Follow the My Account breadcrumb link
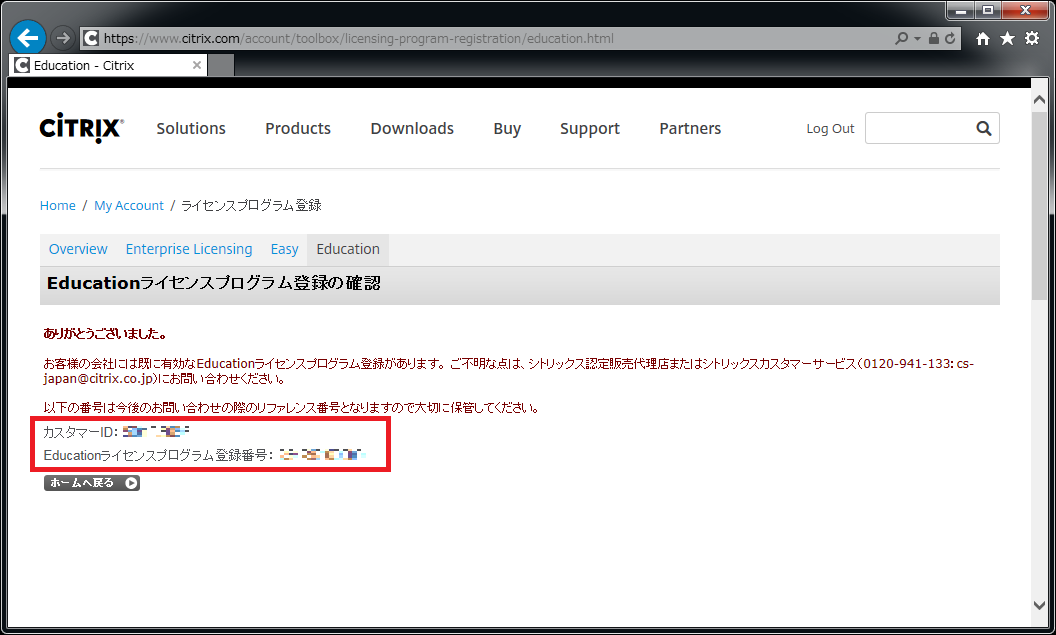Screen dimensions: 1056x635 [x=128, y=205]
